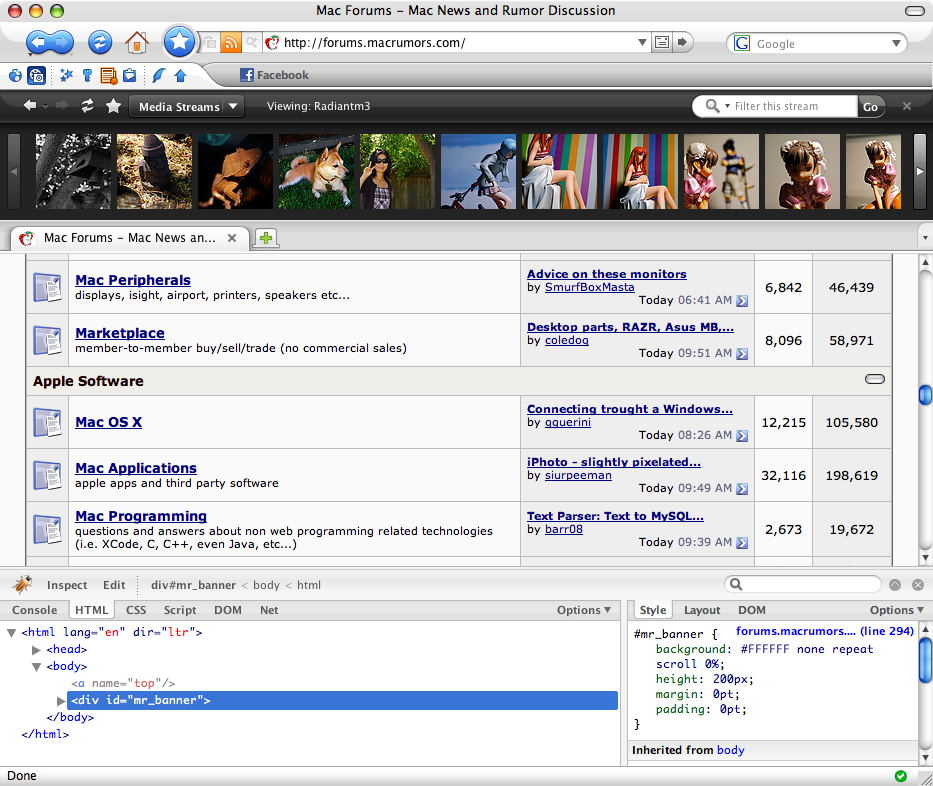Open Accounts and Services key icon
The width and height of the screenshot is (933, 786).
point(87,75)
